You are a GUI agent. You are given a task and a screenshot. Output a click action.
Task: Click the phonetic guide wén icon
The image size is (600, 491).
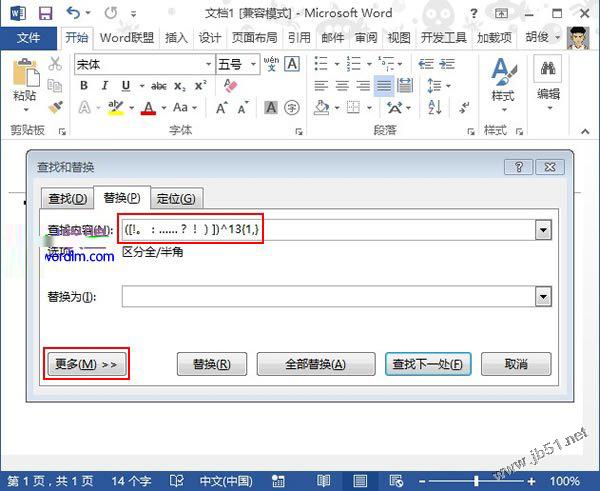[271, 64]
